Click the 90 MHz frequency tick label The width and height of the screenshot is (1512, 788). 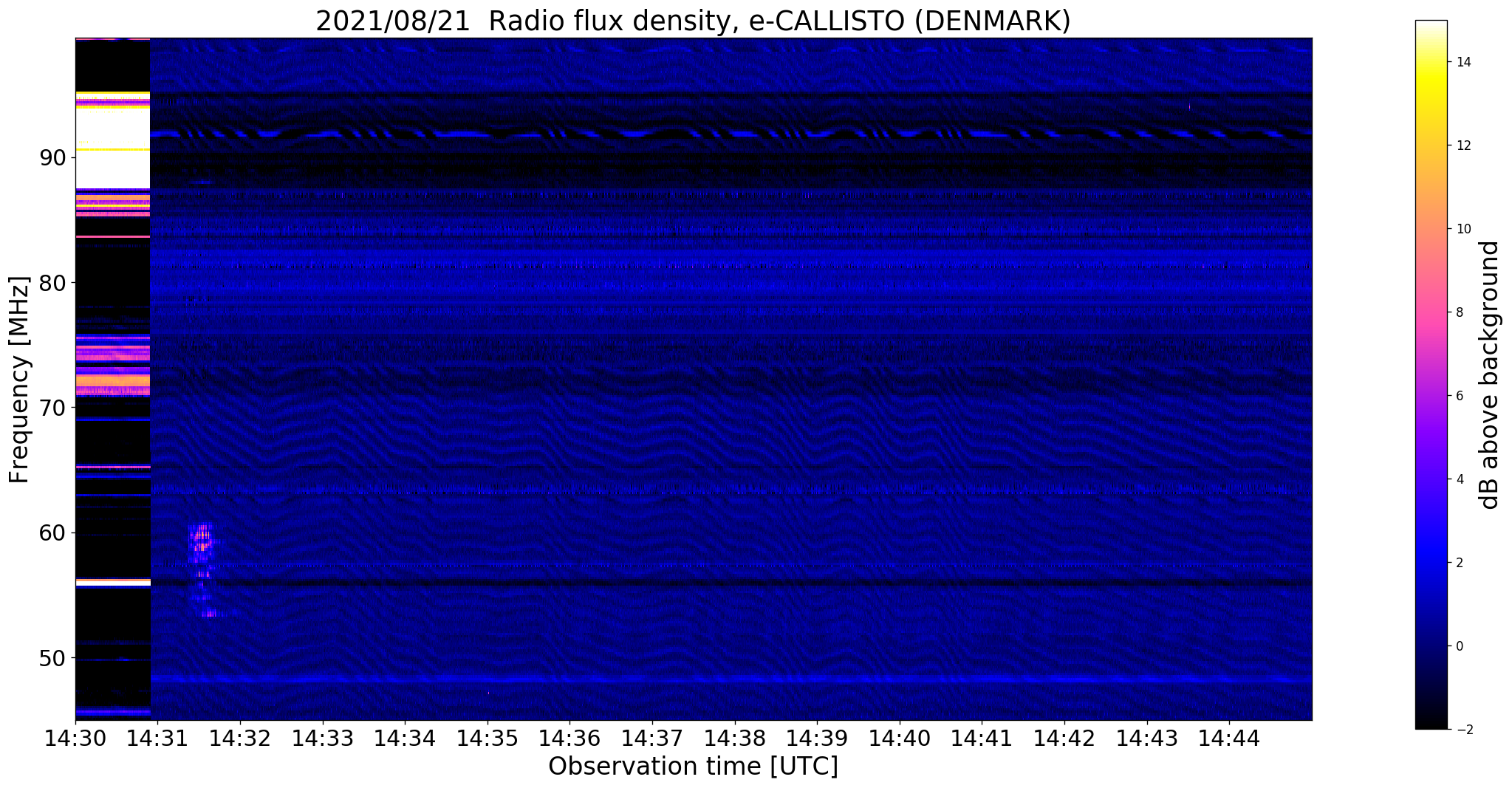52,158
